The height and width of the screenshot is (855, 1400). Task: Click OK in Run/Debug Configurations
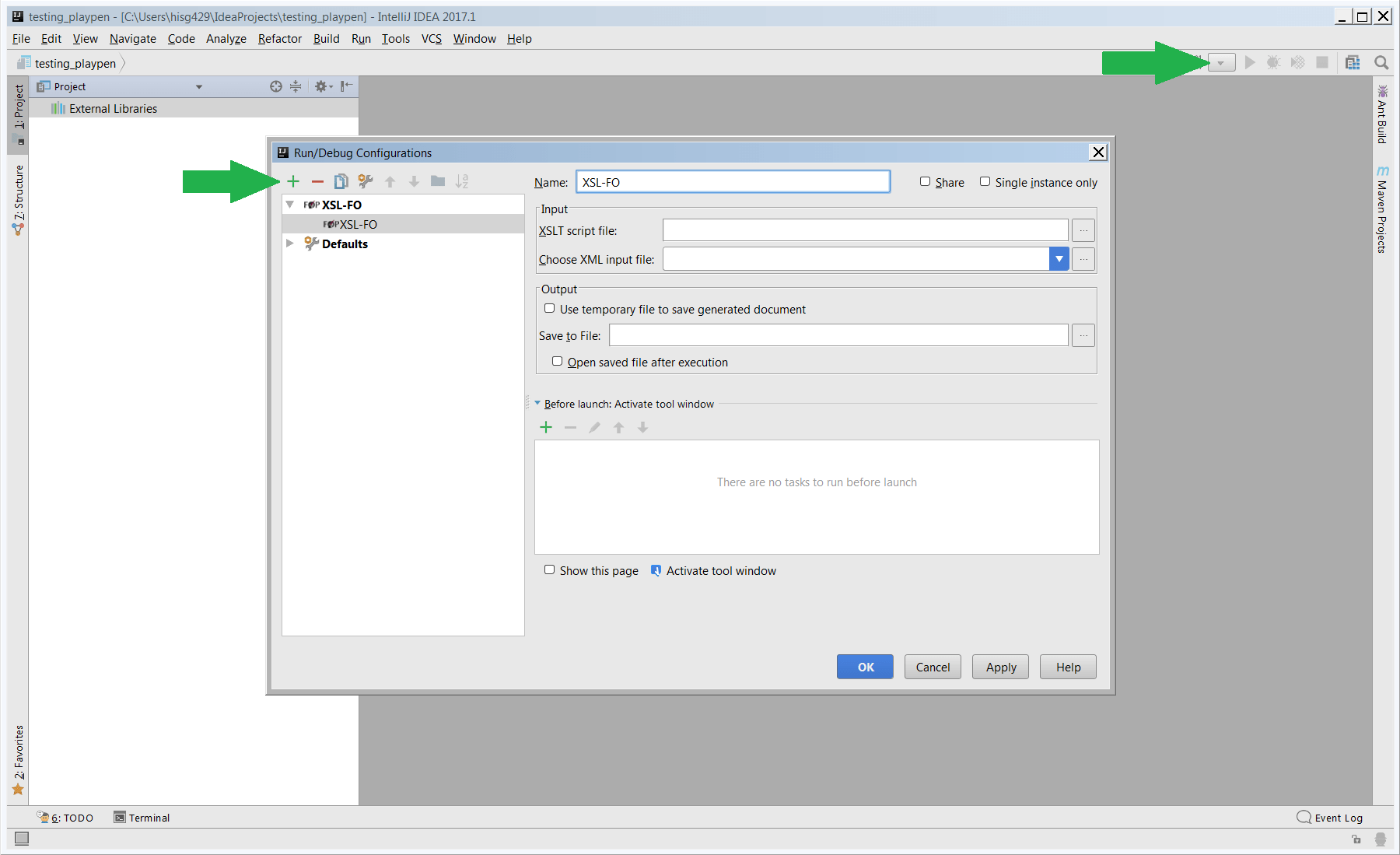pos(865,667)
